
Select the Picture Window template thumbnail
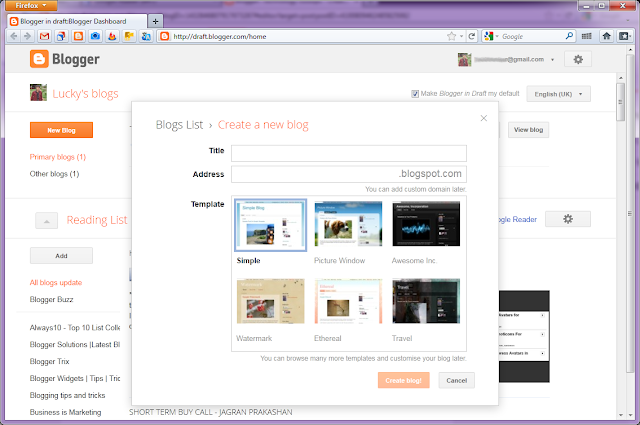348,224
